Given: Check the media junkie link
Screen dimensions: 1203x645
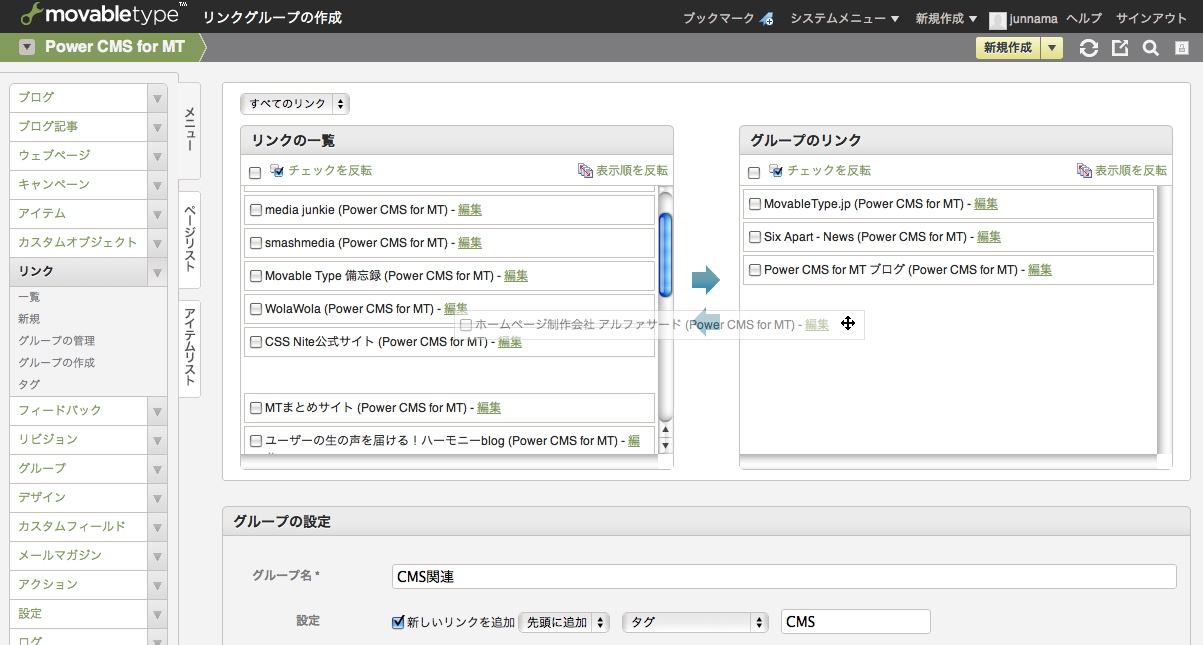Looking at the screenshot, I should point(256,210).
